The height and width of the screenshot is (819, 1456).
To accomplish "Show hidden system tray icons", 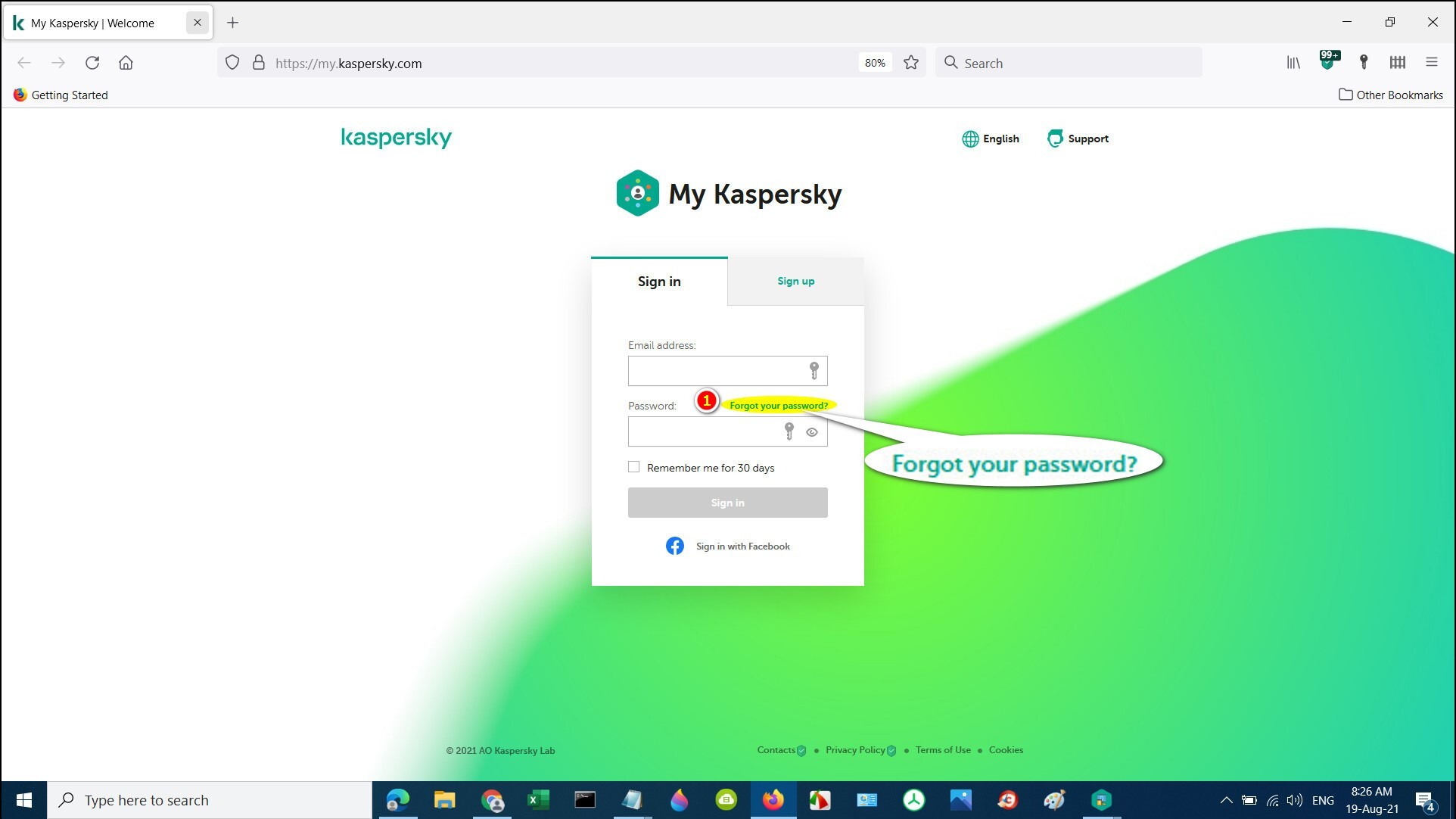I will click(x=1226, y=800).
